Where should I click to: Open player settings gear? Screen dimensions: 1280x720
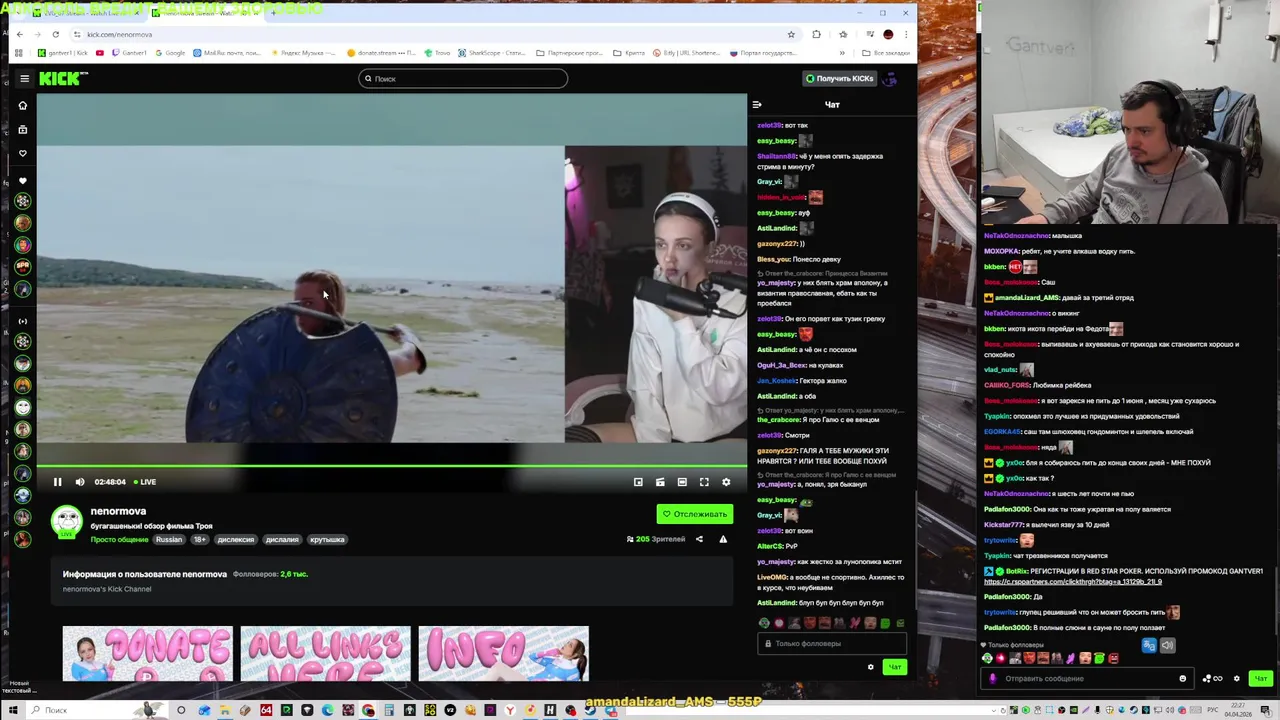726,482
